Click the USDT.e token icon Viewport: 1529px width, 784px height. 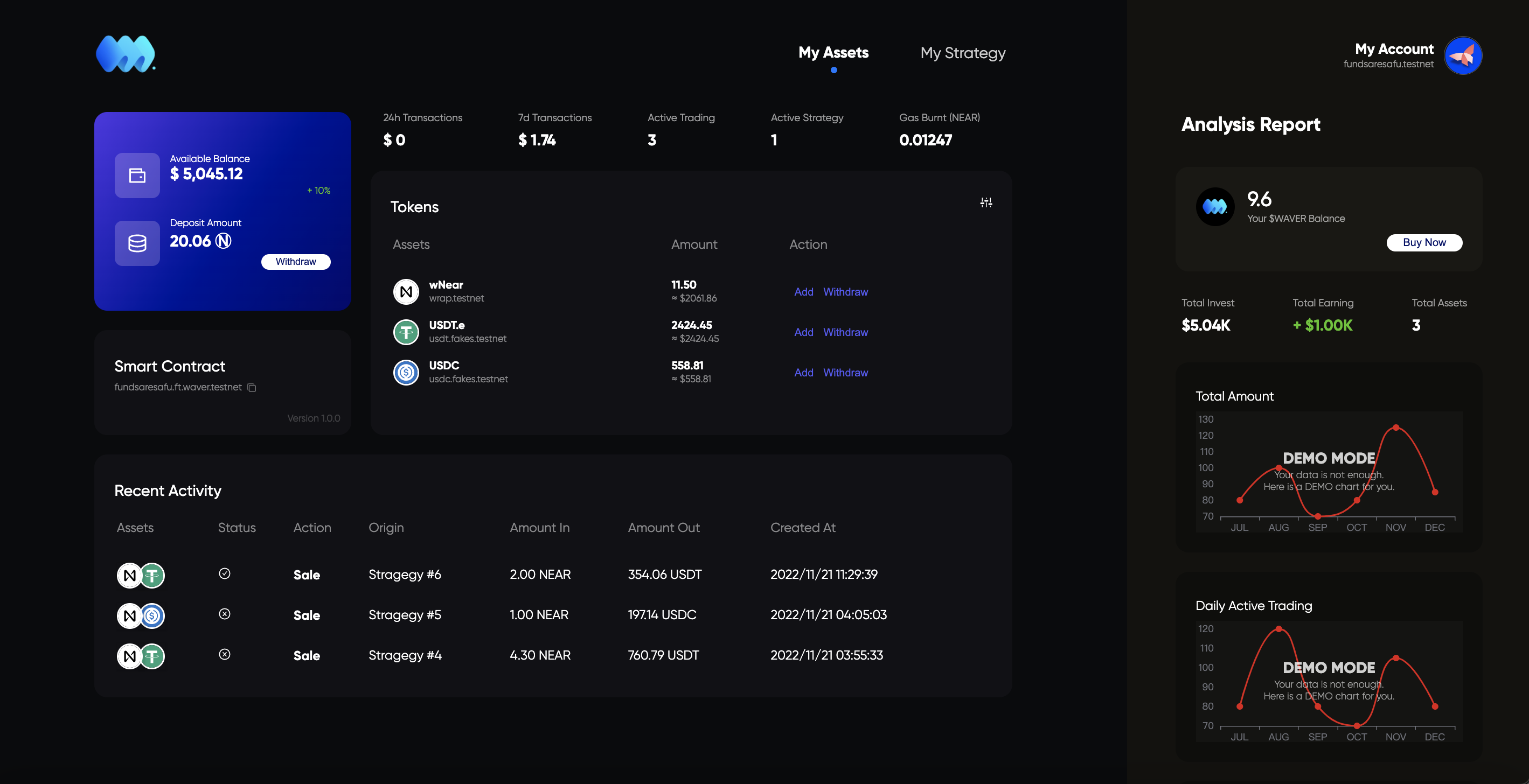coord(406,332)
